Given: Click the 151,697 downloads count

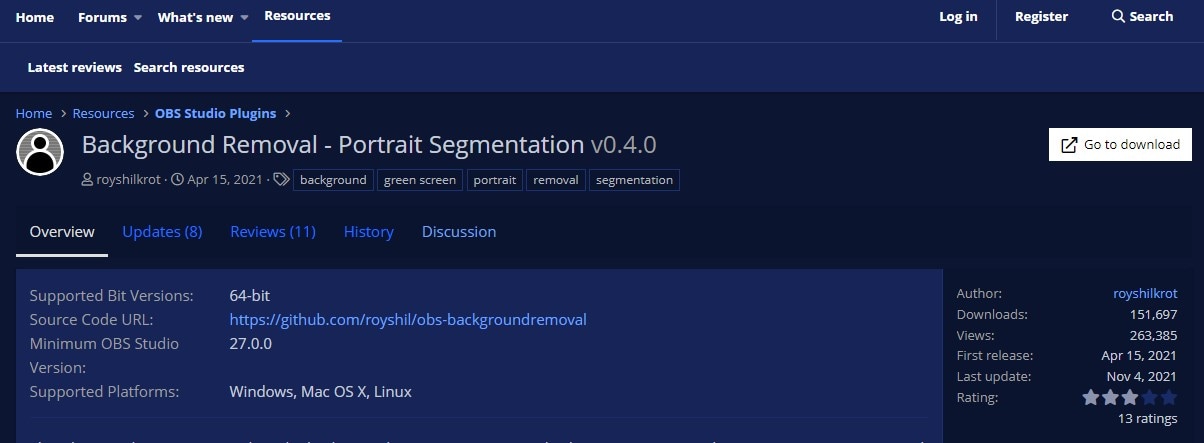Looking at the screenshot, I should (1153, 314).
